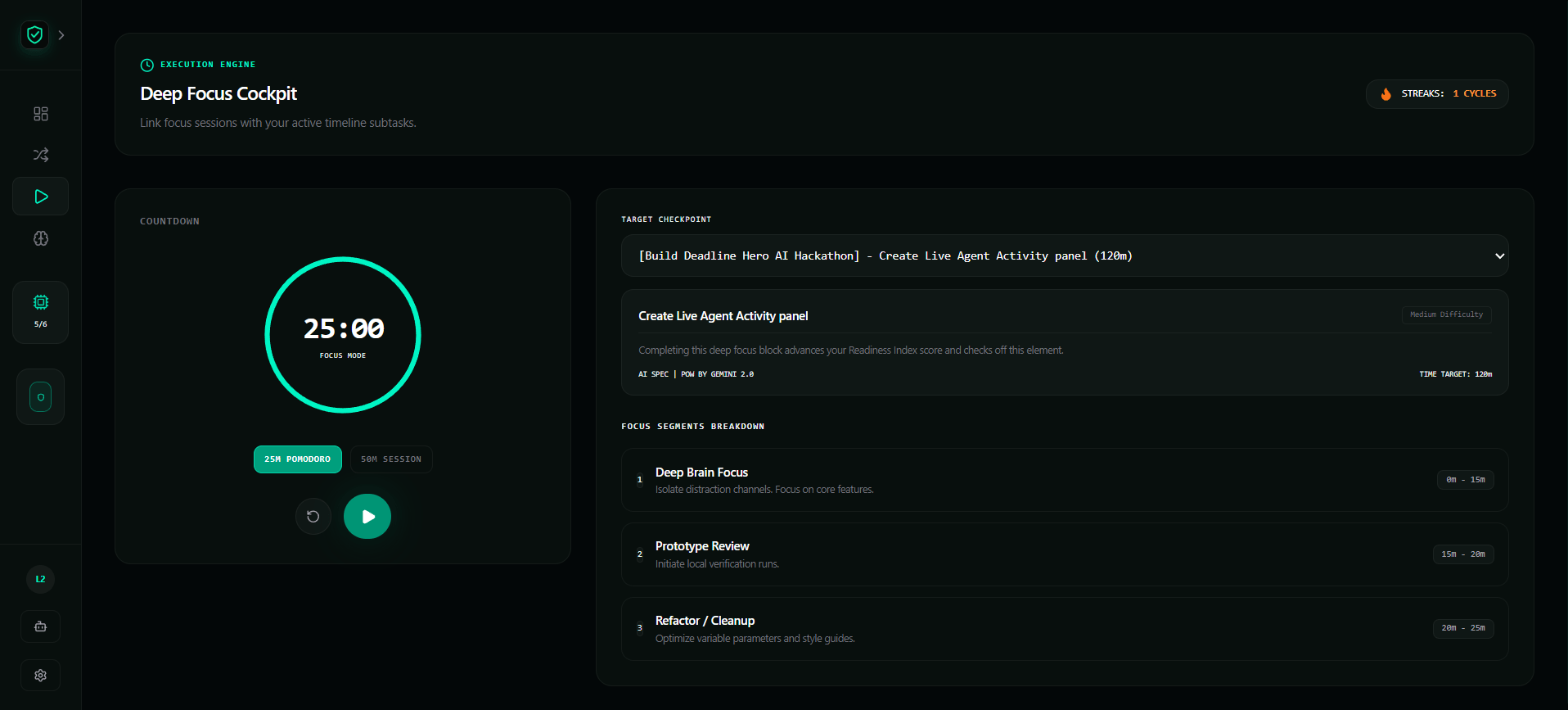Start the focus timer with the play button
This screenshot has width=1568, height=710.
[x=367, y=517]
